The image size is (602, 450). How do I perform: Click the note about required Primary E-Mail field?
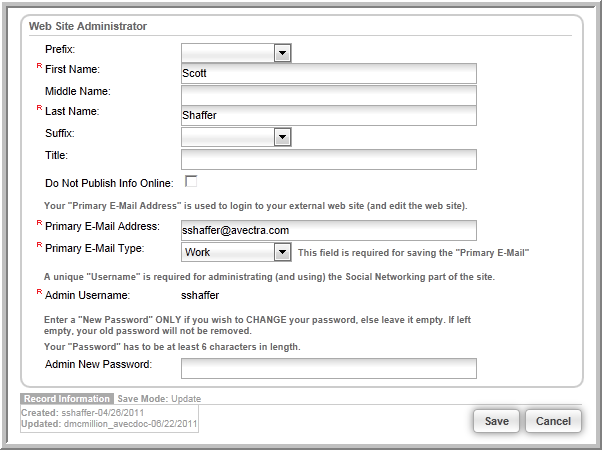pos(413,253)
